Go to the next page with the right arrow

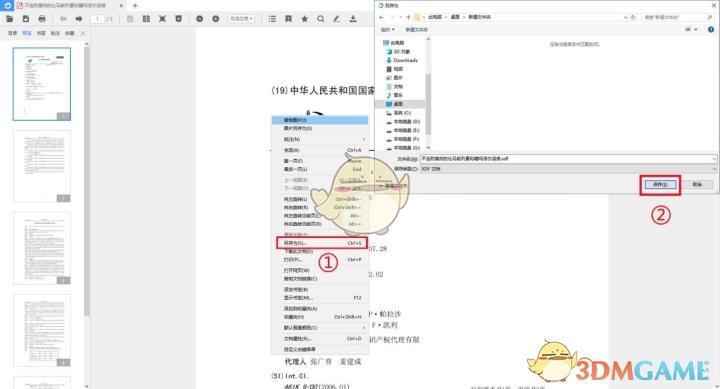tap(79, 19)
